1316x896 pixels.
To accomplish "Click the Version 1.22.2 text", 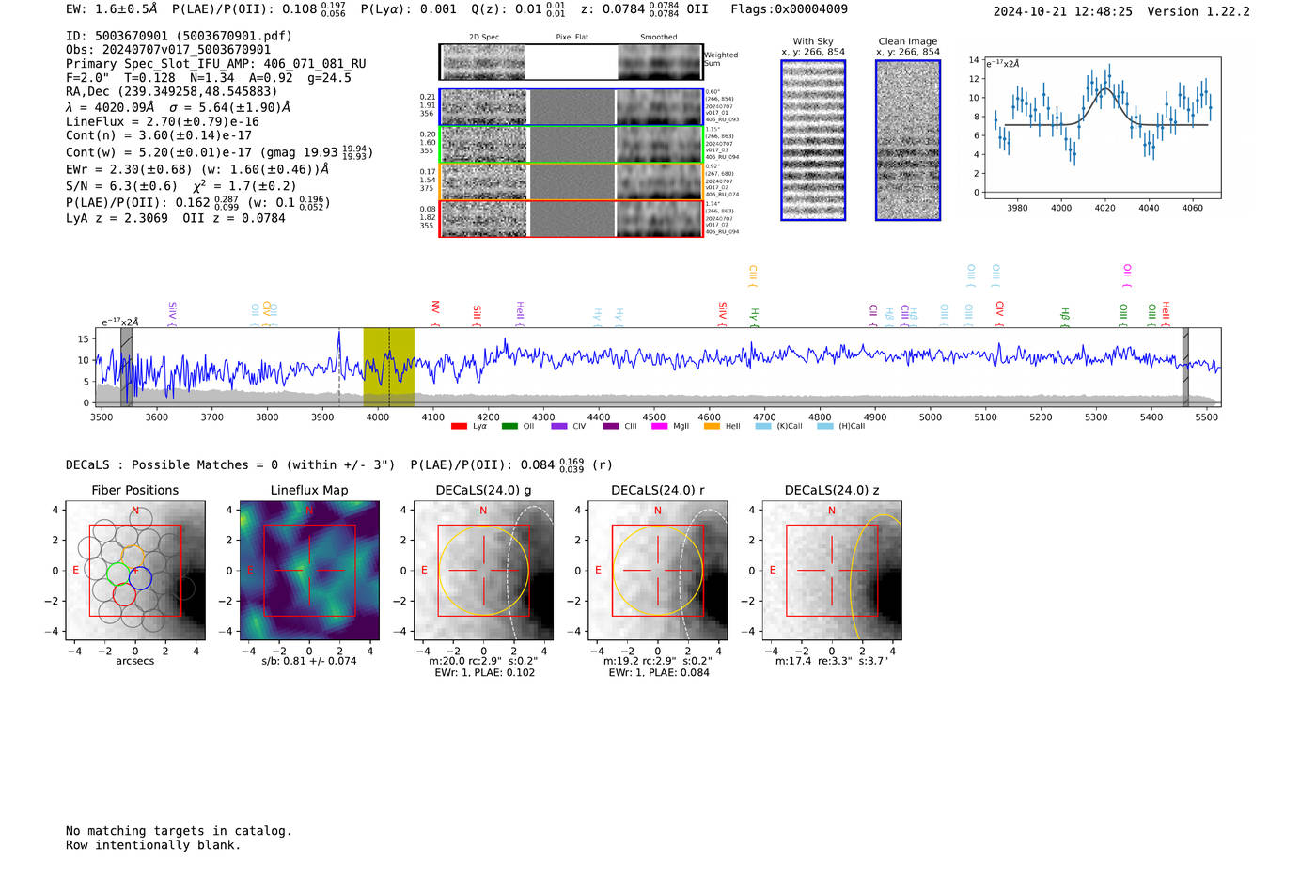I will (1198, 11).
